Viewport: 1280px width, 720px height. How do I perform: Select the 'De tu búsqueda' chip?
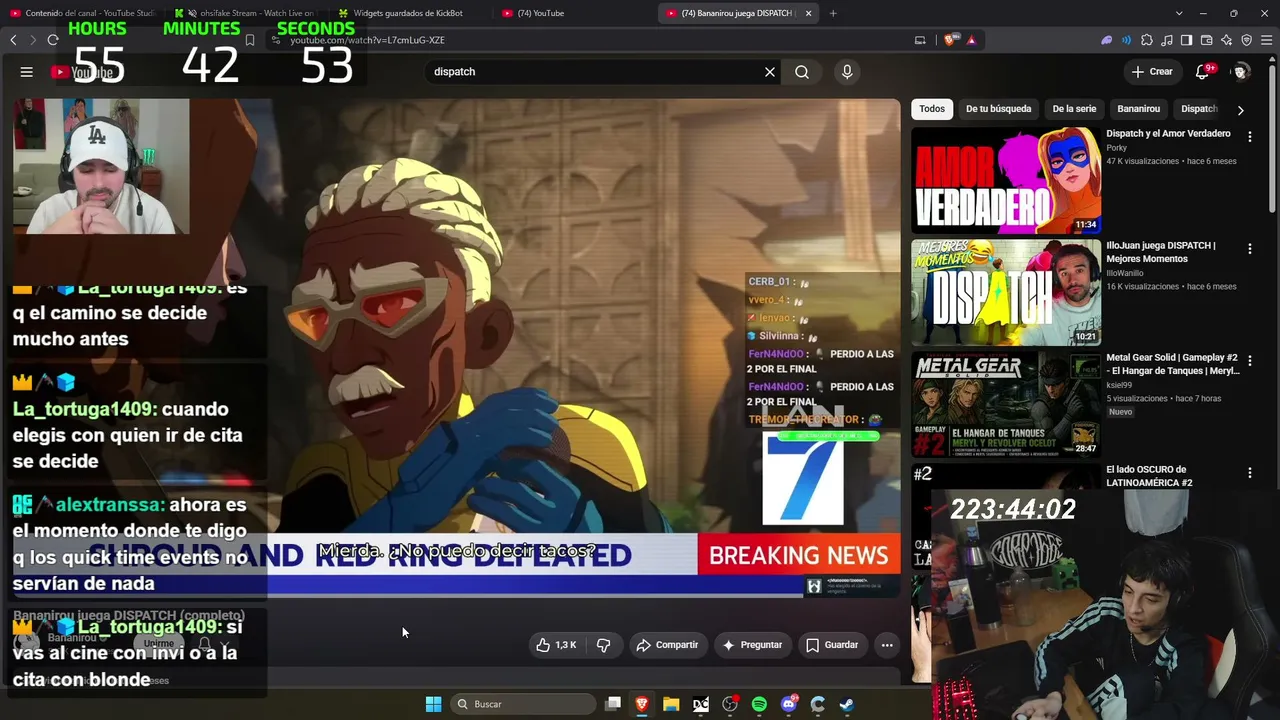(998, 109)
